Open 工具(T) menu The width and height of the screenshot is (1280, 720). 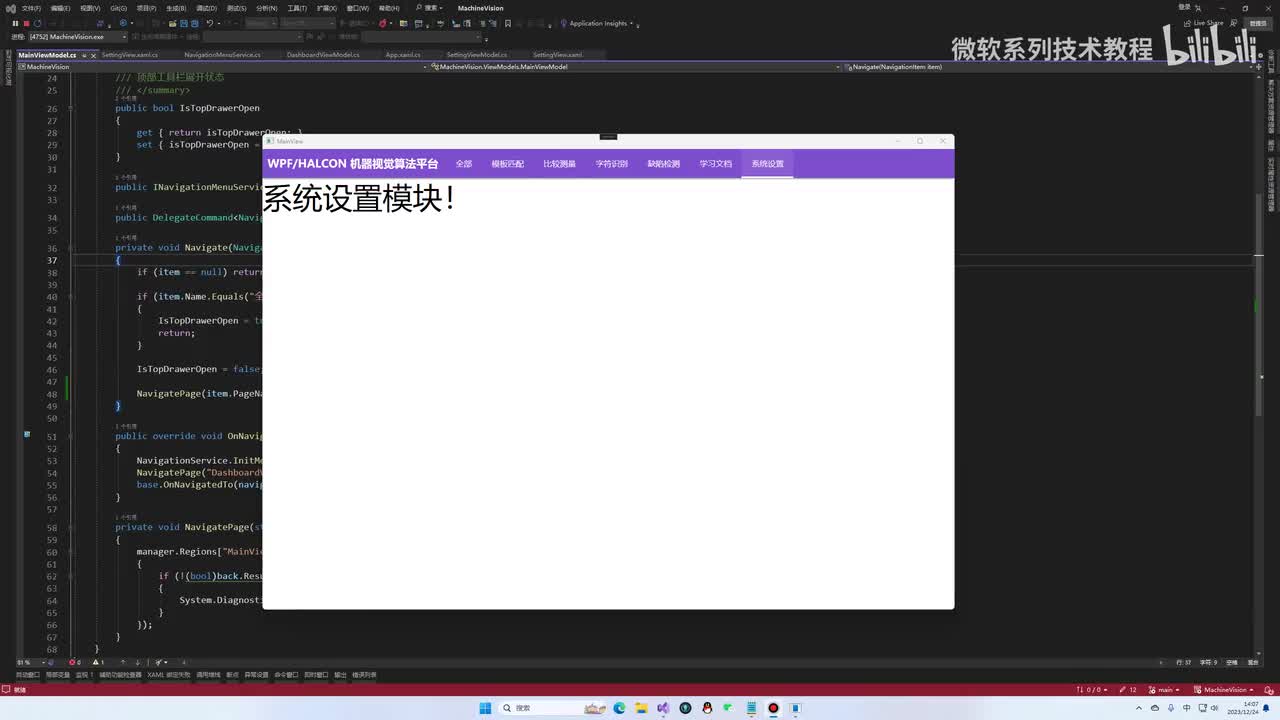coord(297,8)
